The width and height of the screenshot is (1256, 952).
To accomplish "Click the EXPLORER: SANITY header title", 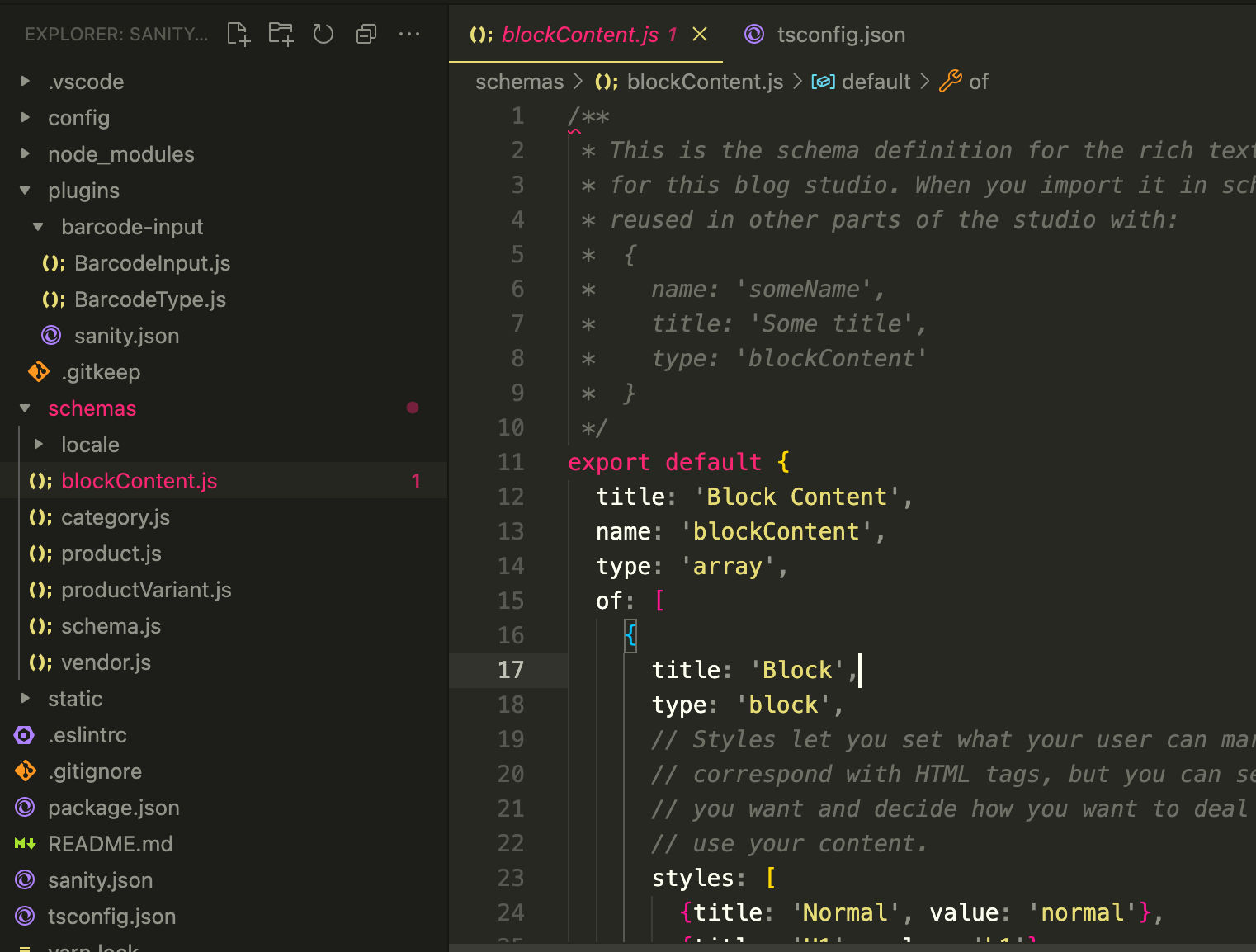I will [116, 34].
